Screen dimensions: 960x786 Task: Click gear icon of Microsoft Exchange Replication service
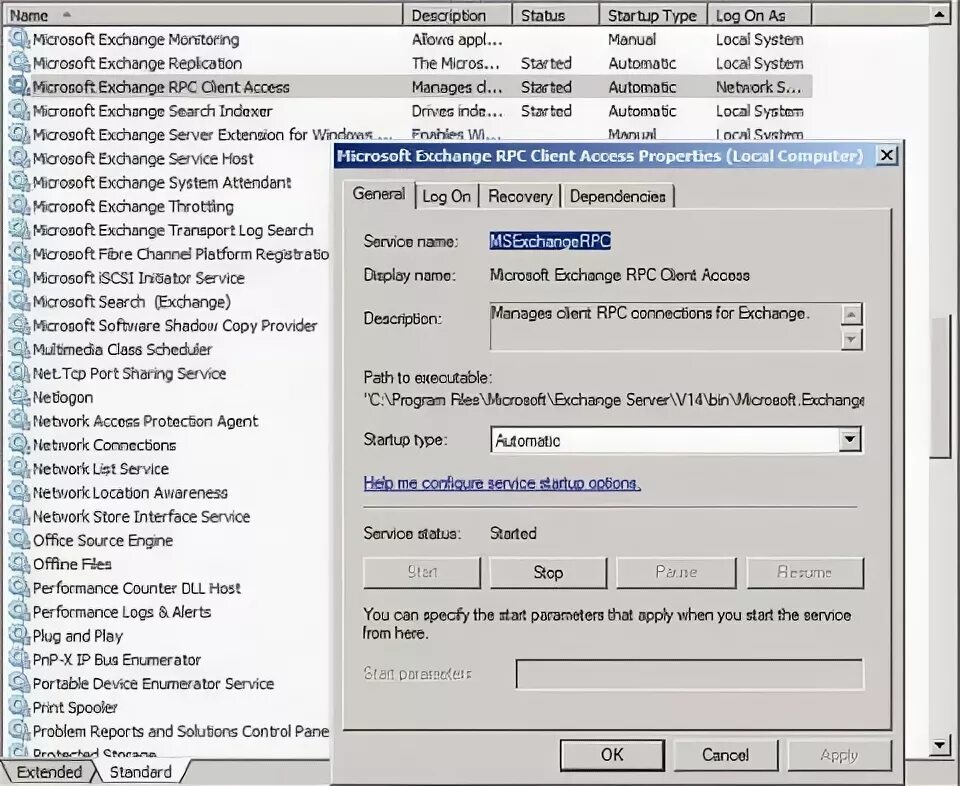pyautogui.click(x=19, y=64)
